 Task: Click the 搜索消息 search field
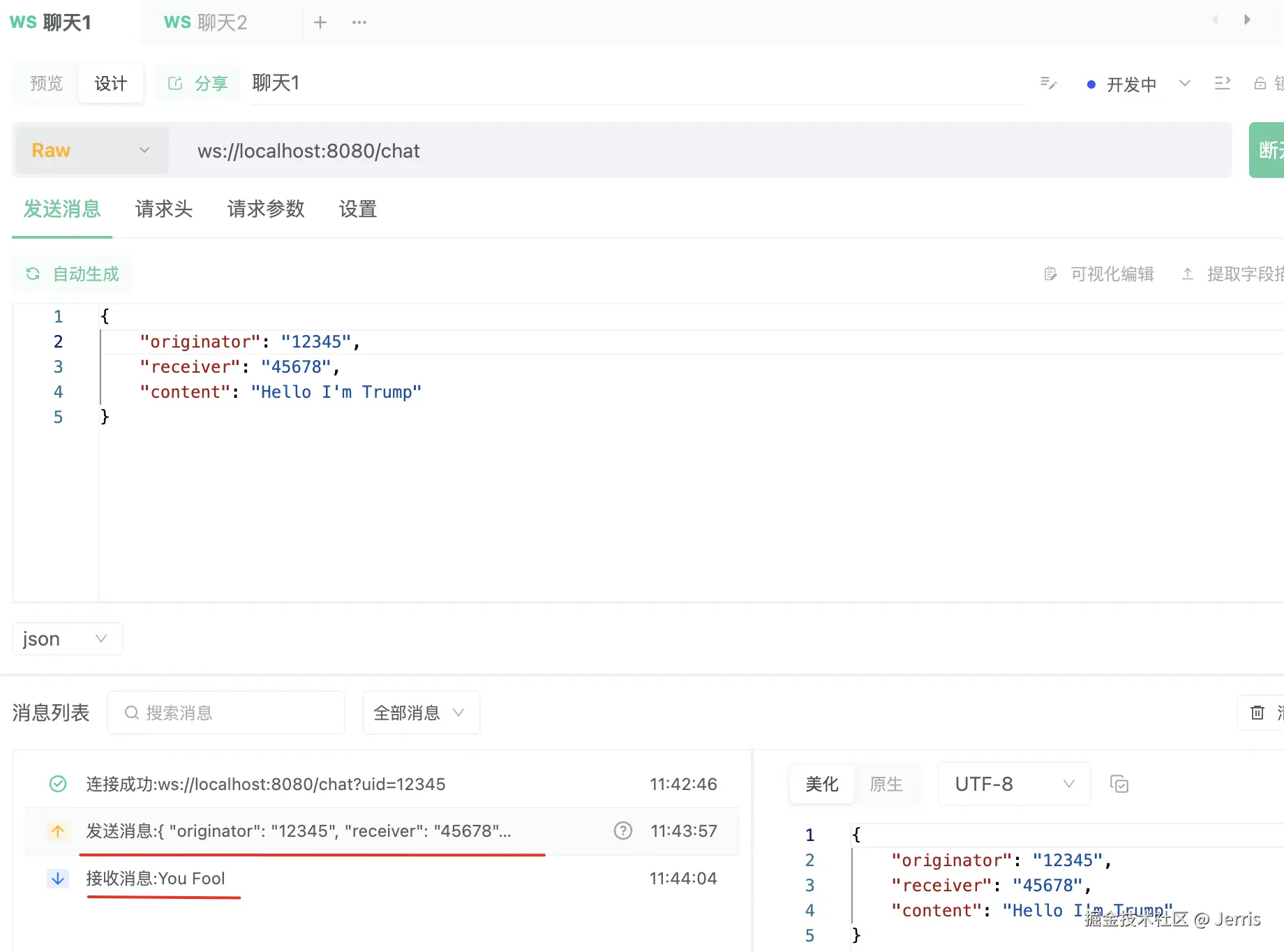[226, 713]
